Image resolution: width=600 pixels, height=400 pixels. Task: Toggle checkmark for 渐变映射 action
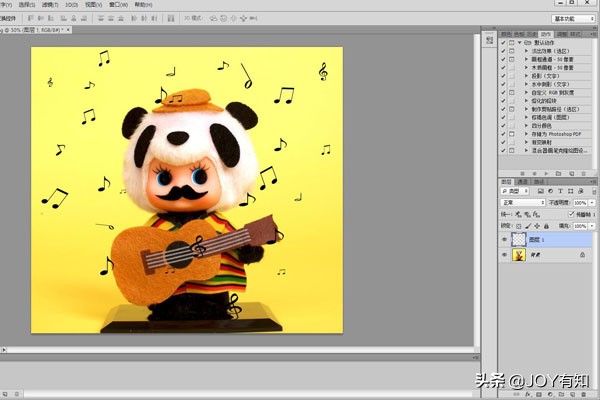[503, 142]
